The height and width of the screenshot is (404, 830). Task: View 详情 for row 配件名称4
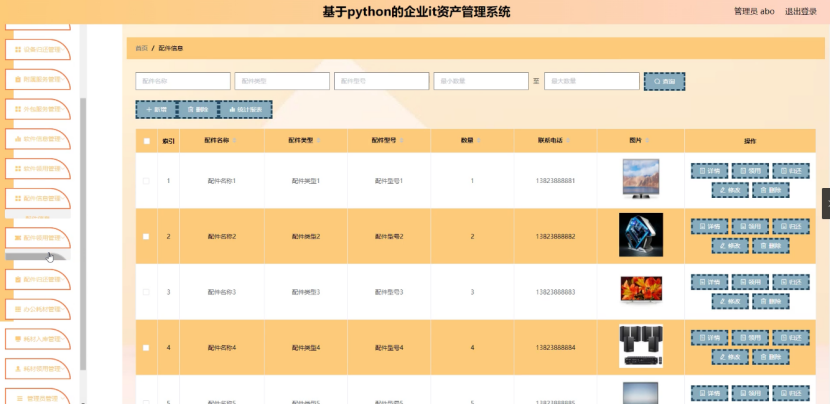[709, 338]
